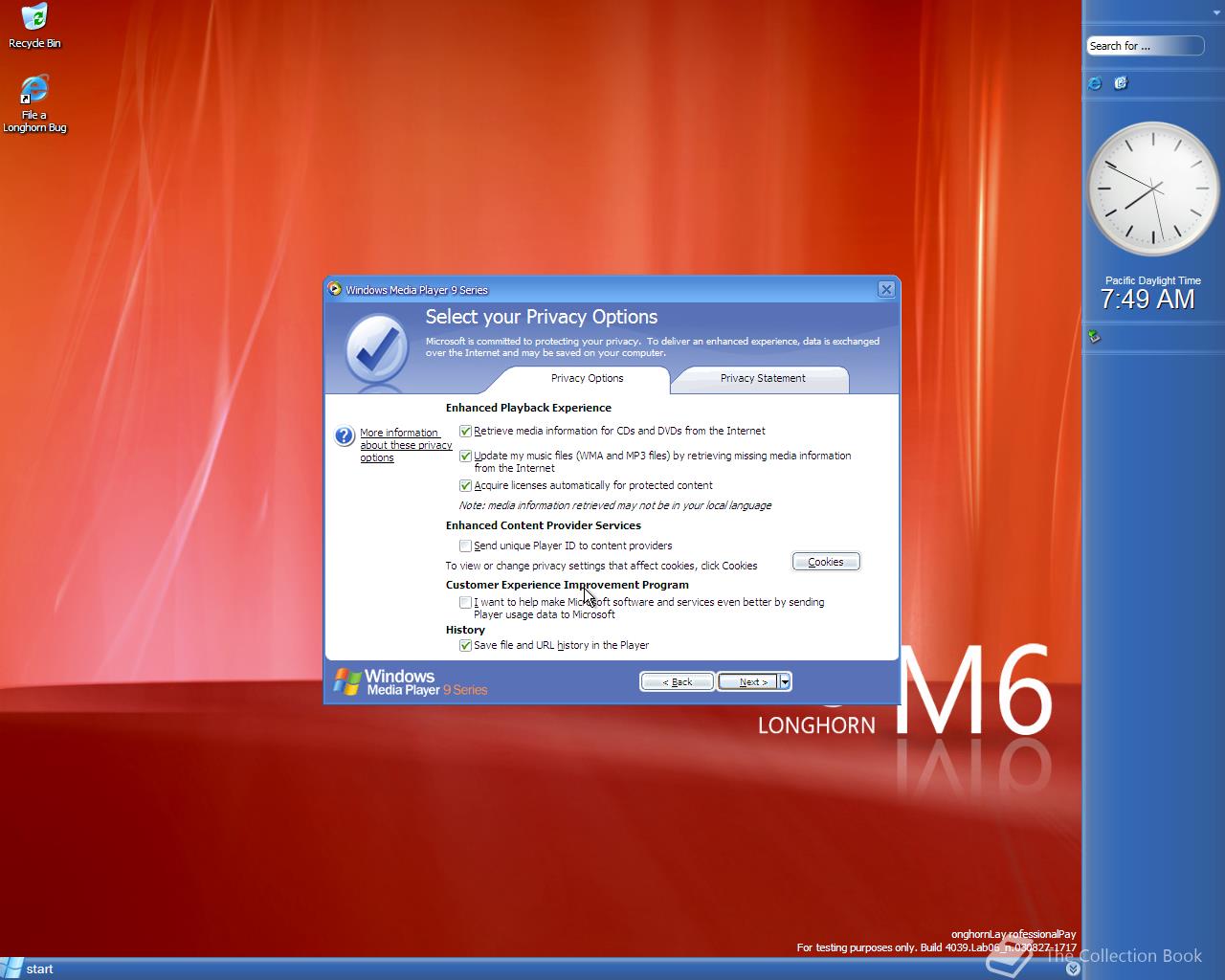Click the second quick launch icon in the sidebar
Screen dimensions: 1225x980
coord(1121,83)
